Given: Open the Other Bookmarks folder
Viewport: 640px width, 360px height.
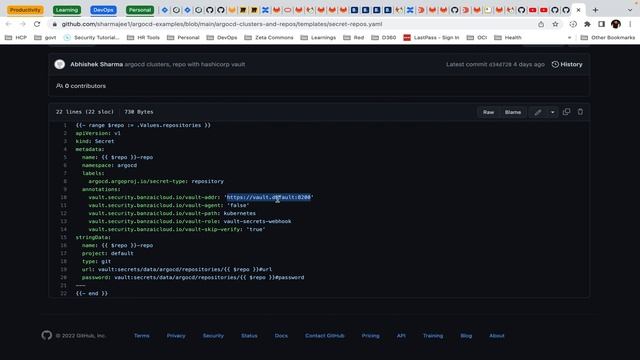Looking at the screenshot, I should (608, 38).
